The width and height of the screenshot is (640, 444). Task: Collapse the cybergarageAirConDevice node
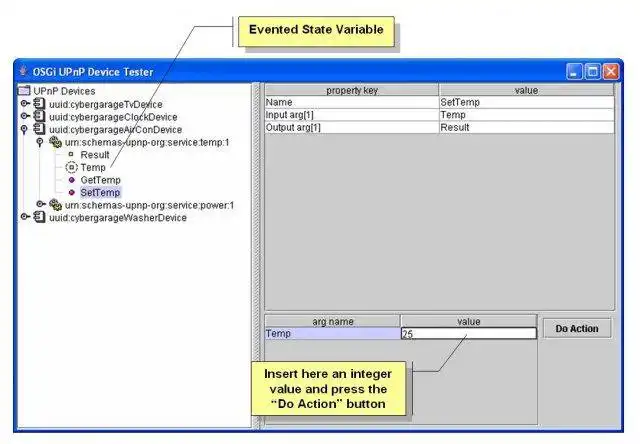tap(24, 130)
